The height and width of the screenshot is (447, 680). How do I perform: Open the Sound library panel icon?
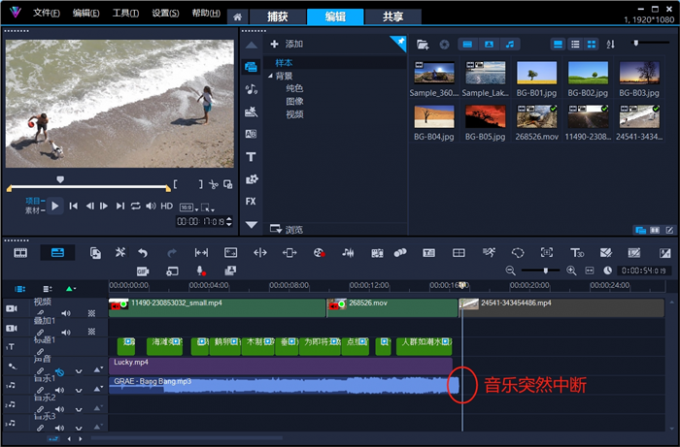click(x=251, y=89)
